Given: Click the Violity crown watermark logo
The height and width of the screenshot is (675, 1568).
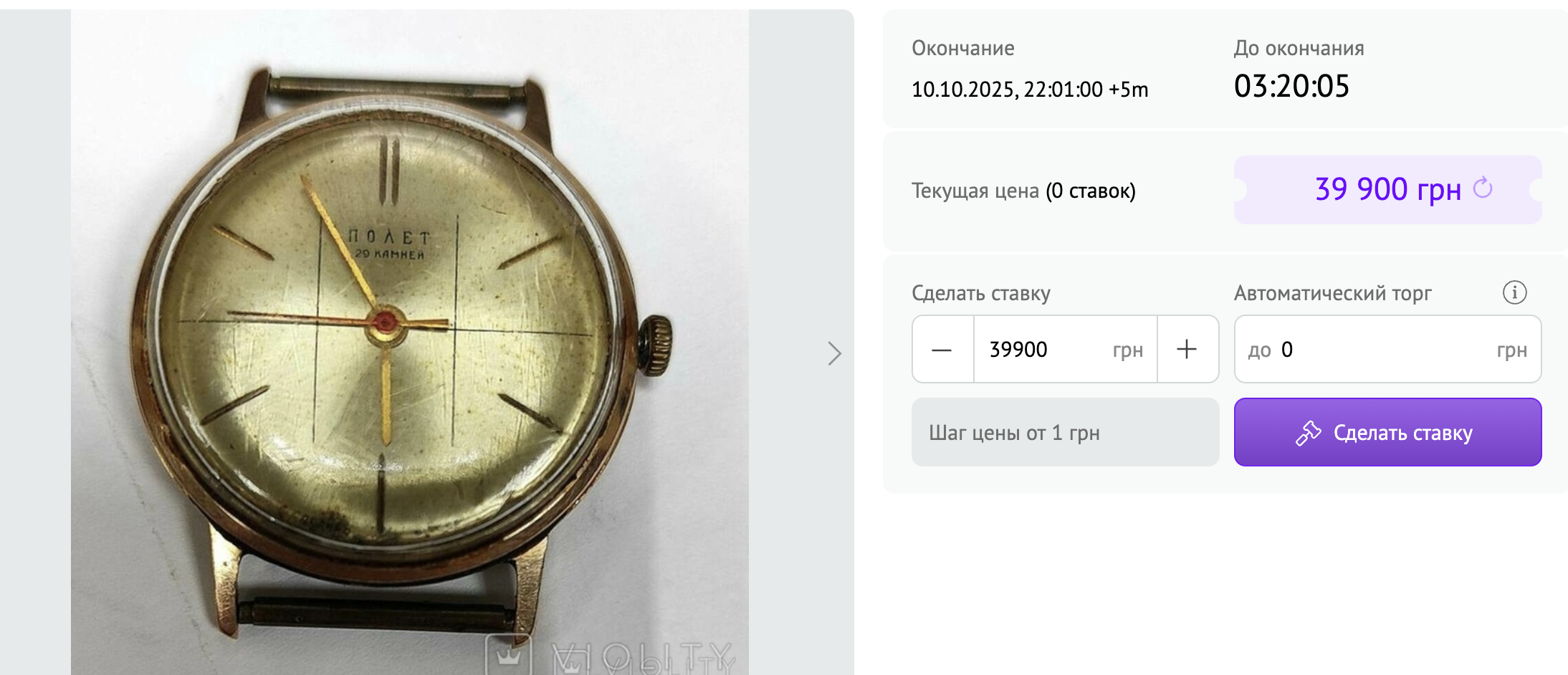Looking at the screenshot, I should tap(509, 654).
